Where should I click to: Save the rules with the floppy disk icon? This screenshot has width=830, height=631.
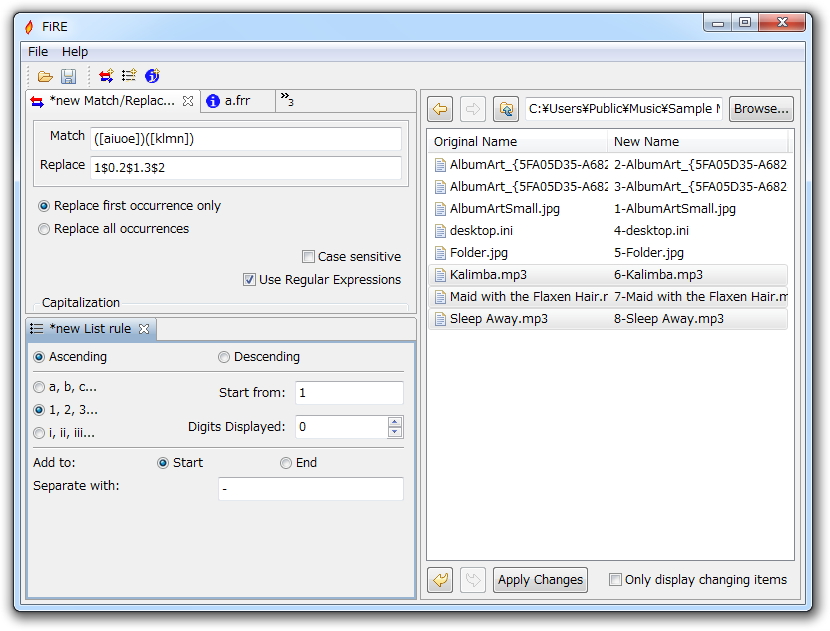click(68, 76)
